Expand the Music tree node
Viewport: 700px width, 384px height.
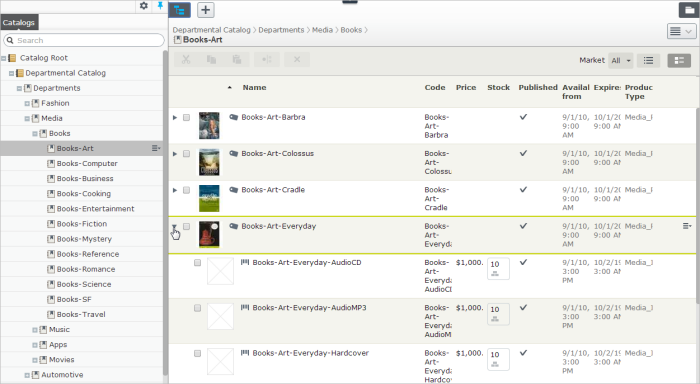click(x=35, y=330)
